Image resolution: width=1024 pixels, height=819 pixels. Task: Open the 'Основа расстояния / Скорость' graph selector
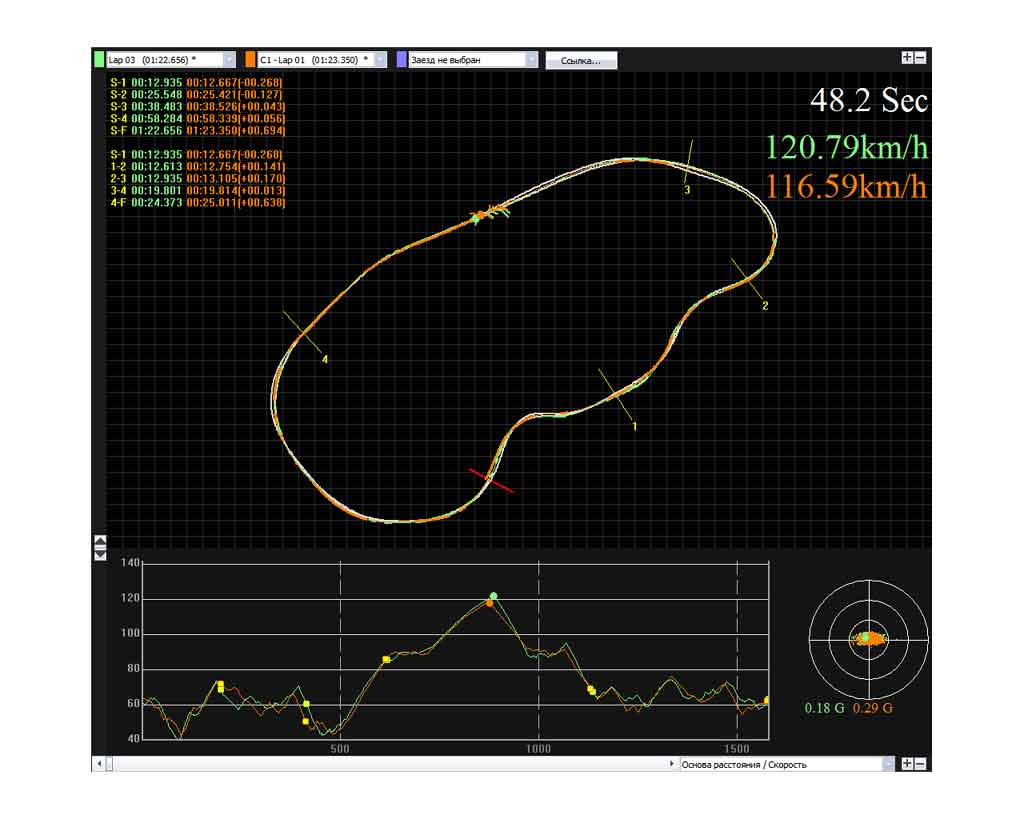pos(887,764)
